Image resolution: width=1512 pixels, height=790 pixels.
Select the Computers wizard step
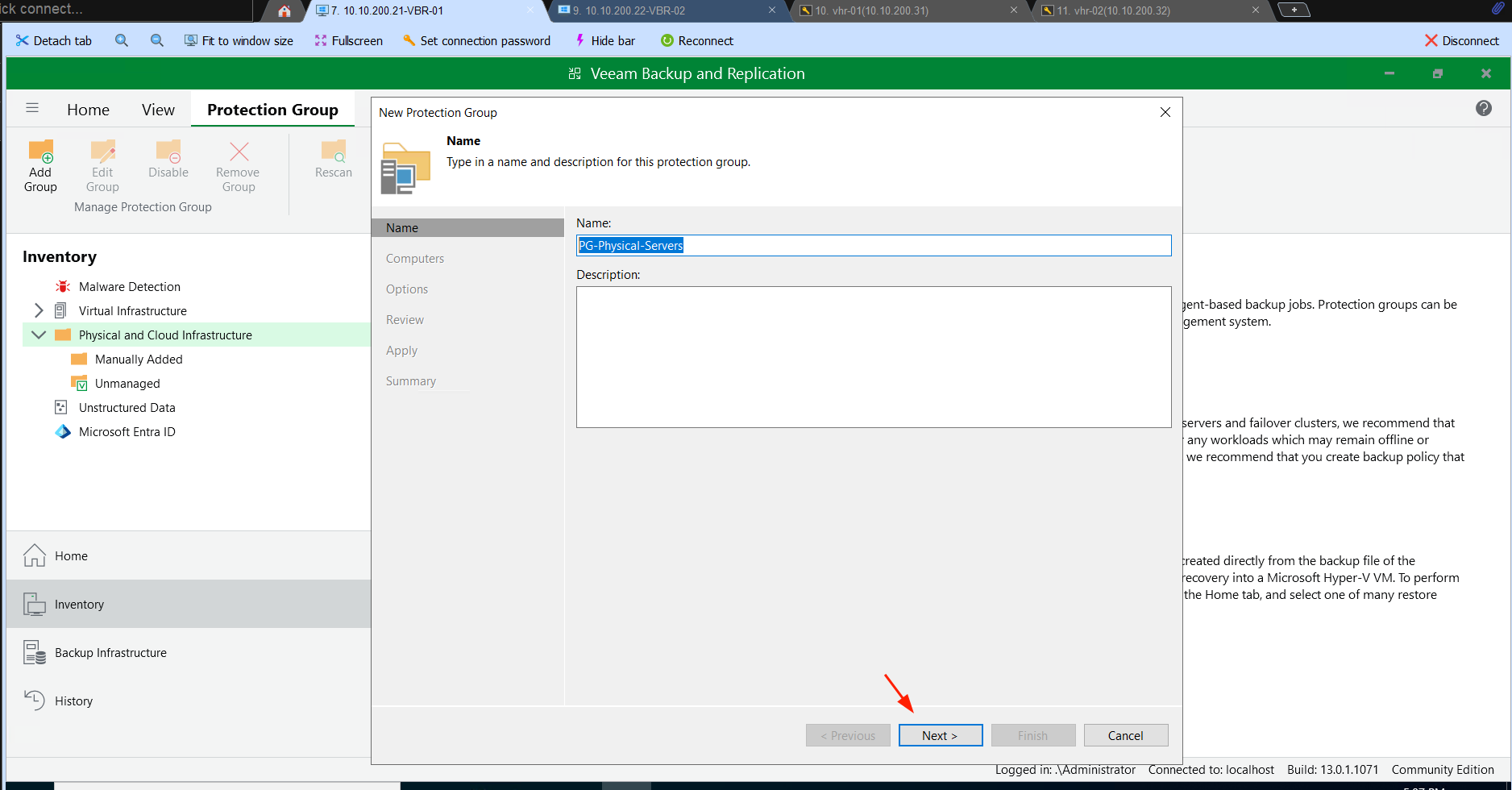tap(415, 259)
